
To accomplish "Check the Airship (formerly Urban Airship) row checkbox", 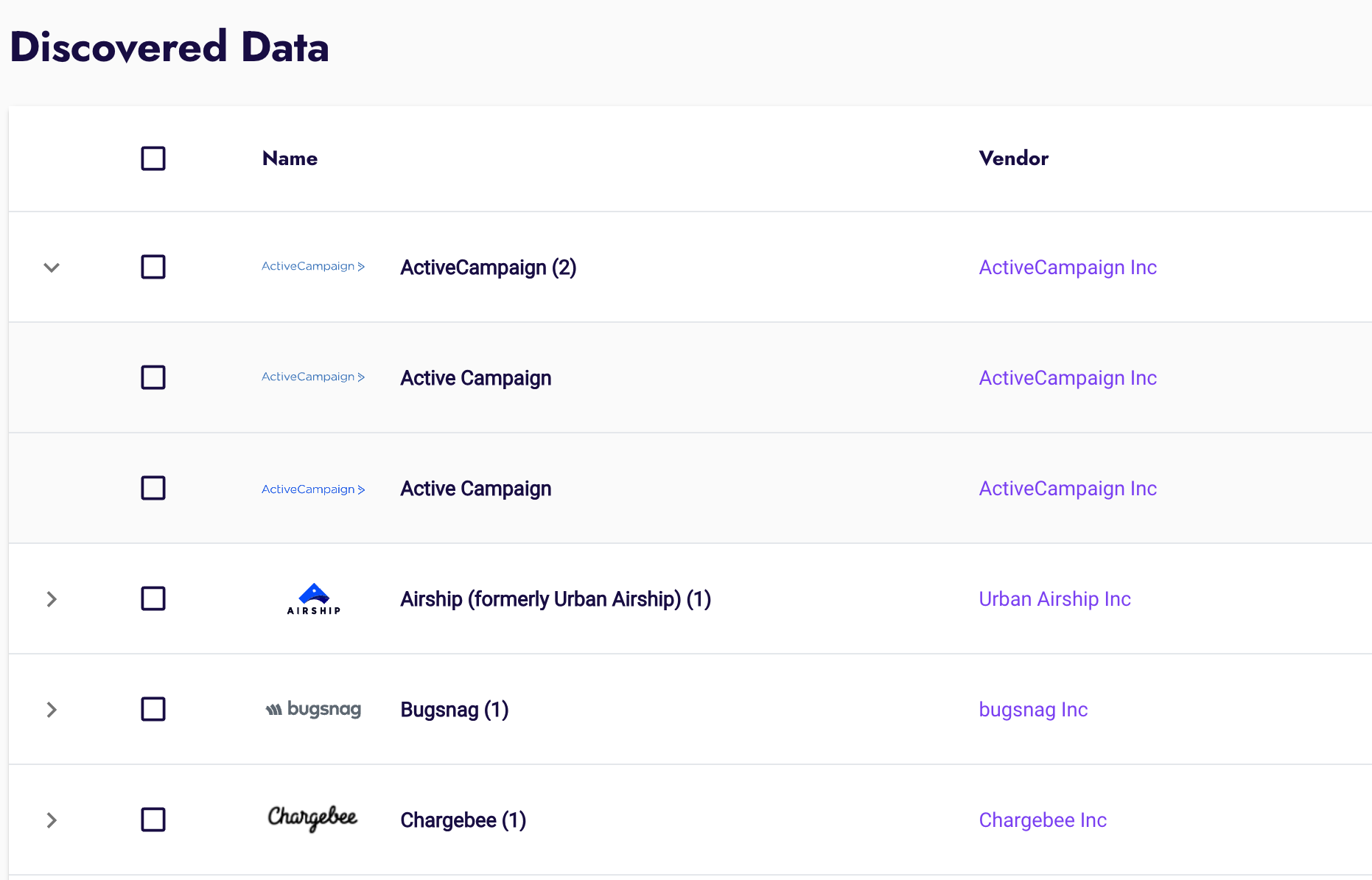I will tap(153, 598).
